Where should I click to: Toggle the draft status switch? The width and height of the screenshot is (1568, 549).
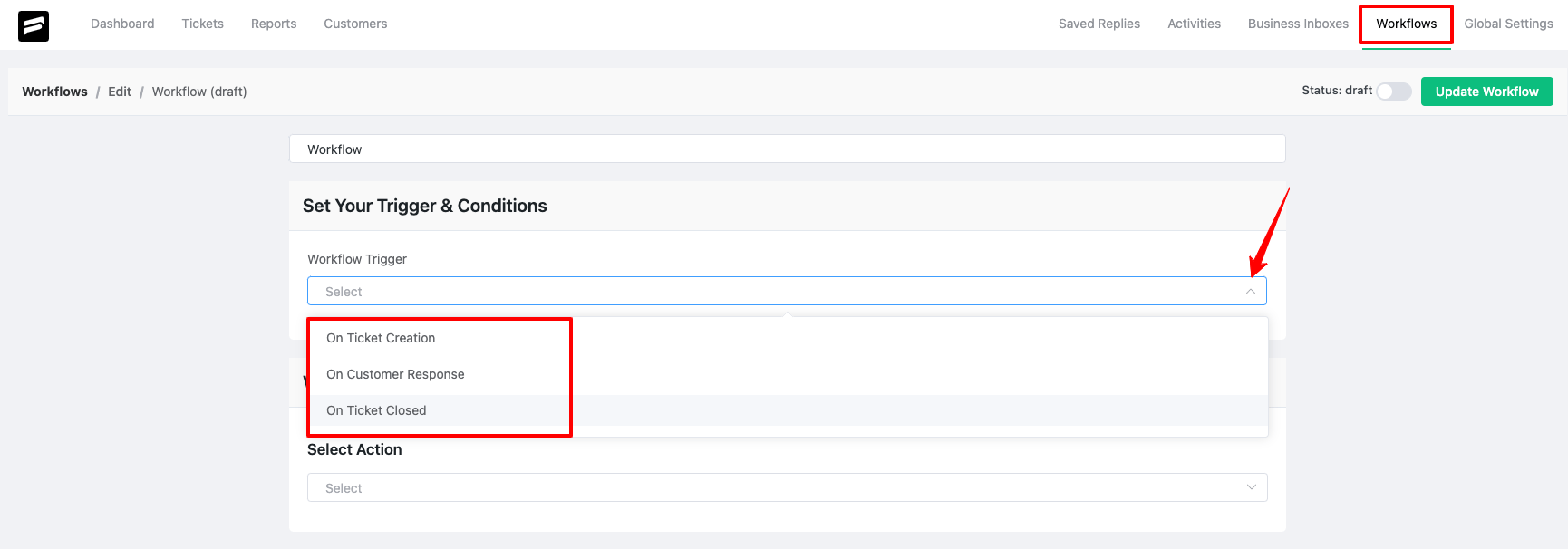1393,91
